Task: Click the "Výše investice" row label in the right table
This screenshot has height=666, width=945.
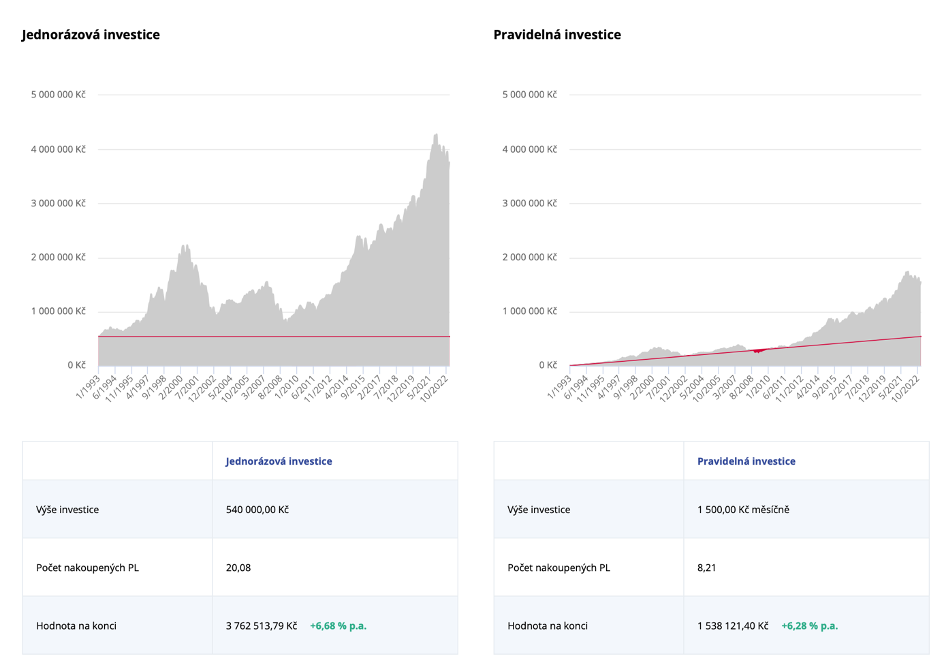Action: (538, 509)
